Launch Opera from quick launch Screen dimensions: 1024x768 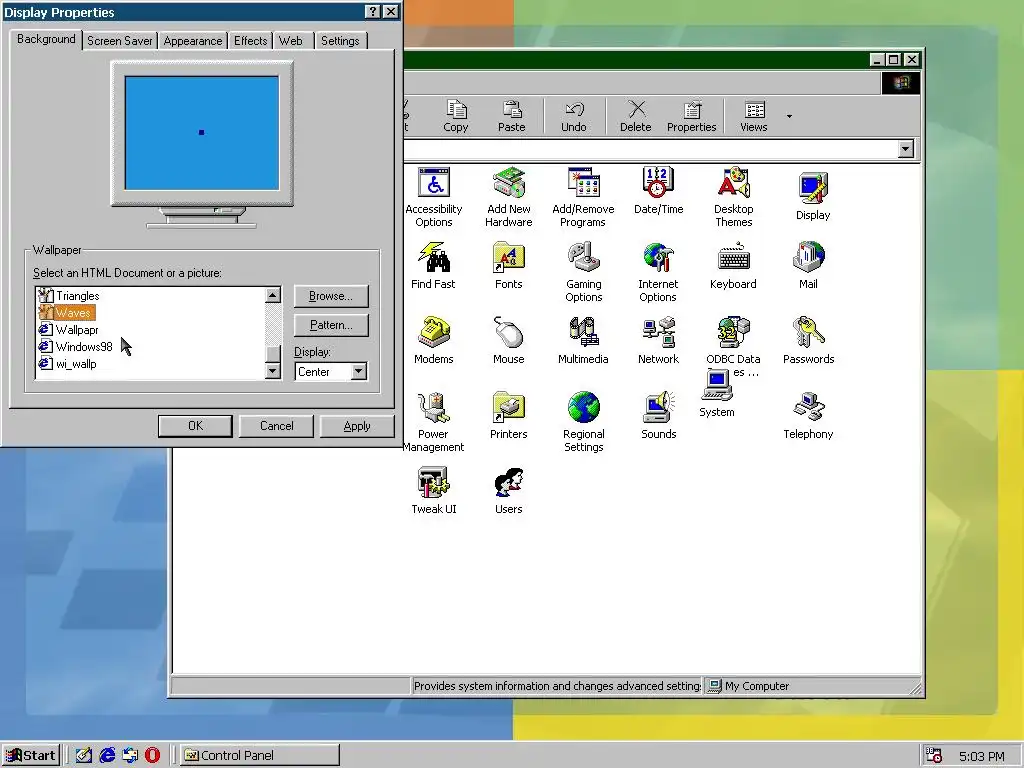coord(152,755)
